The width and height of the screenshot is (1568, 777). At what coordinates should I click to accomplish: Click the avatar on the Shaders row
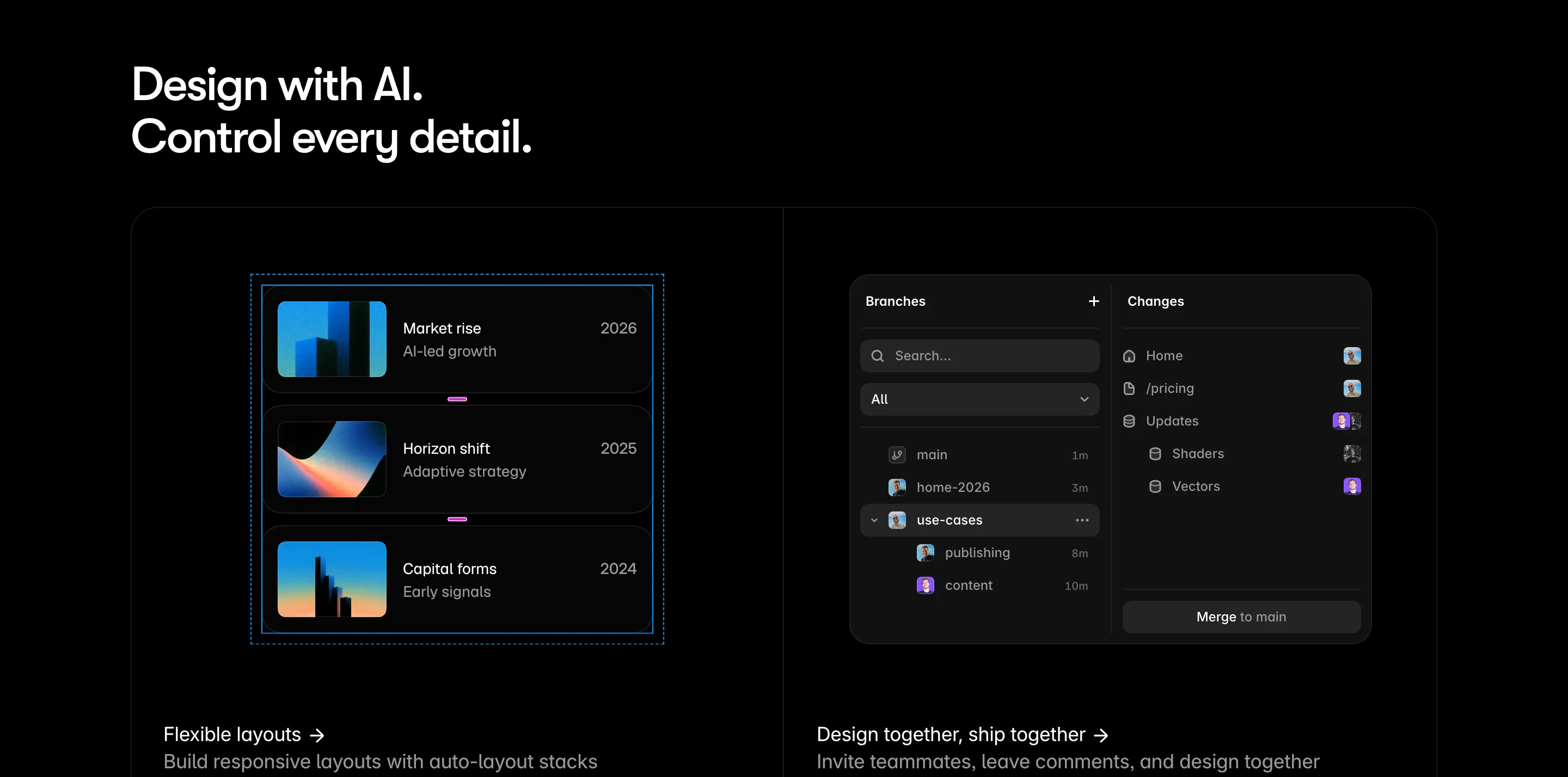[x=1352, y=454]
